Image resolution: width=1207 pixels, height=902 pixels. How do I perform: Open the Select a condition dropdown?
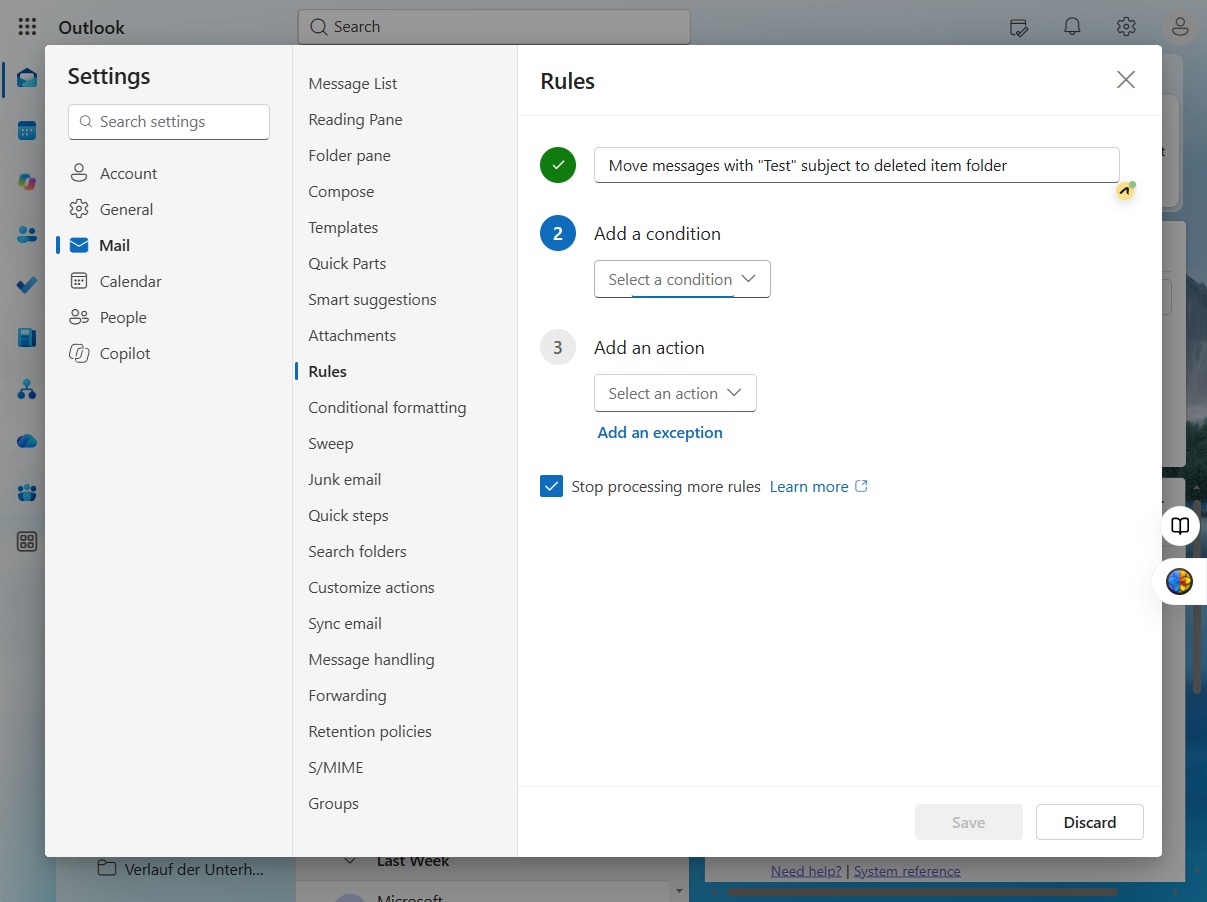pos(682,279)
